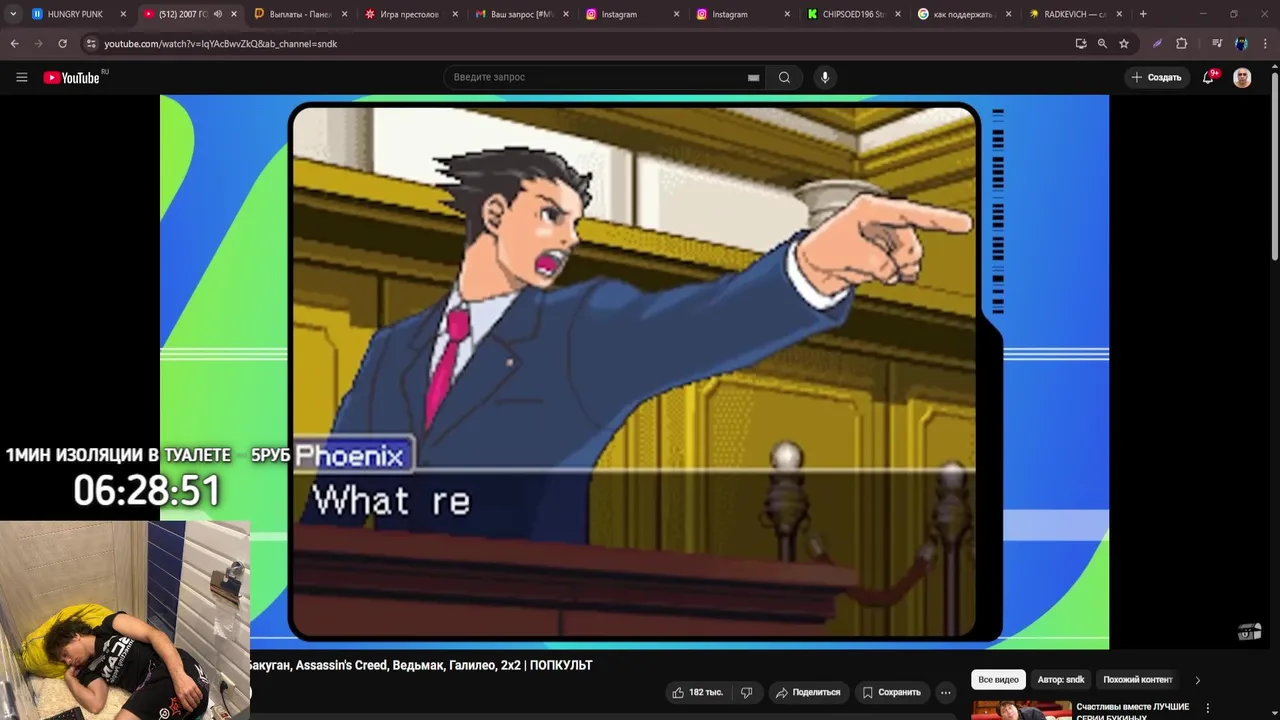Open the tab search dropdown arrow
This screenshot has height=720, width=1280.
[13, 14]
